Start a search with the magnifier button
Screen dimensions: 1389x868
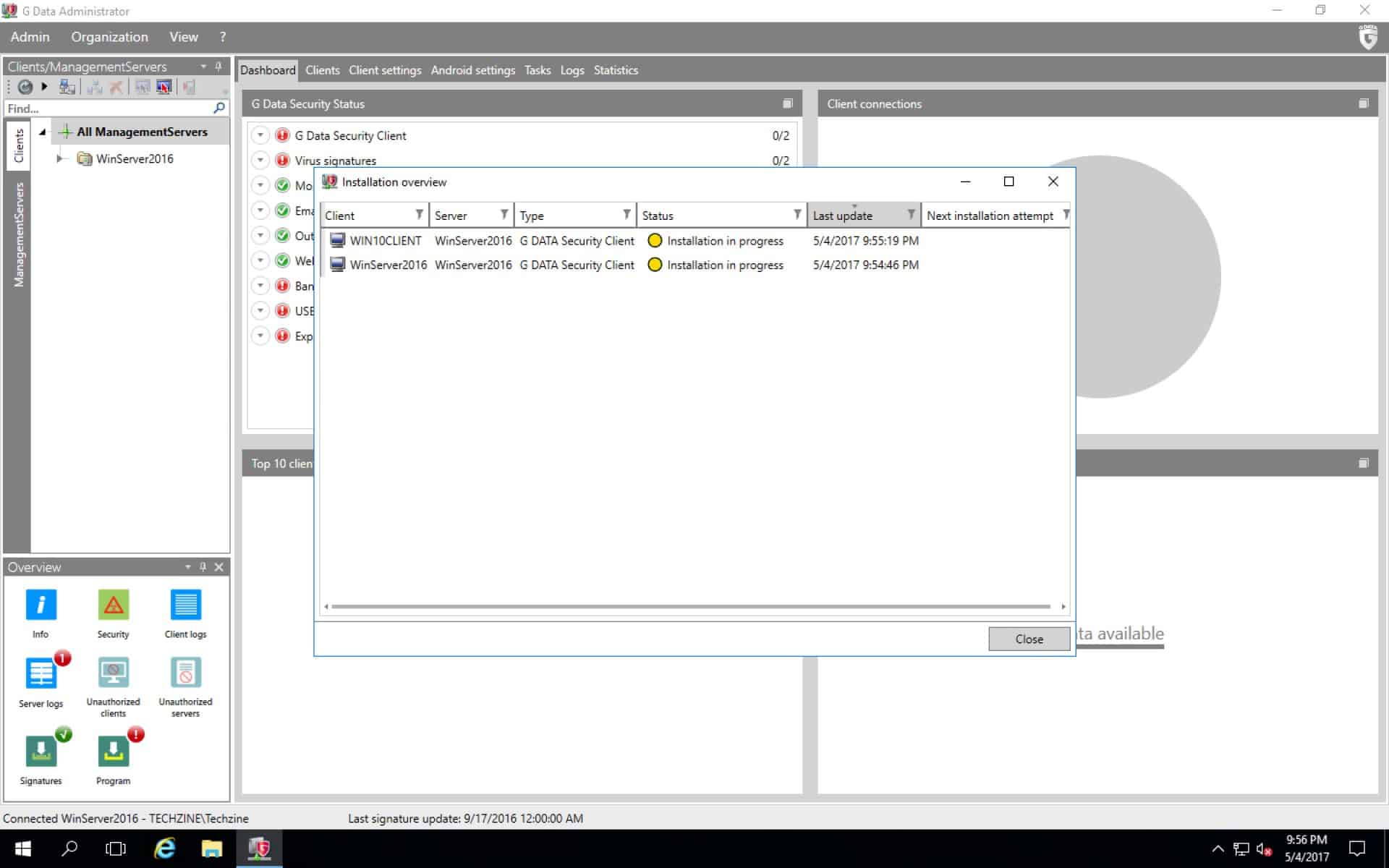click(x=217, y=108)
